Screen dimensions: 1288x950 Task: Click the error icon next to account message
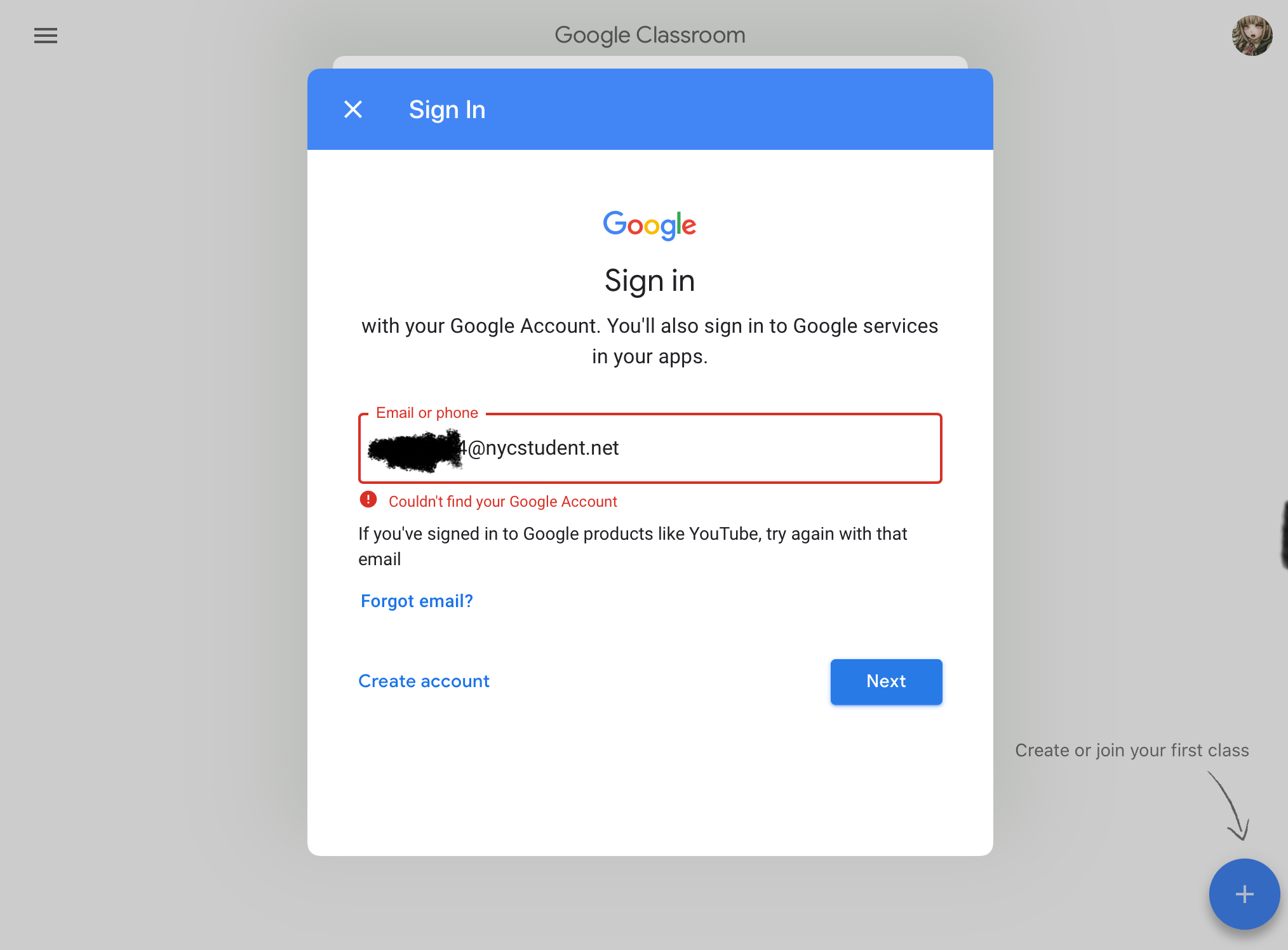point(367,502)
